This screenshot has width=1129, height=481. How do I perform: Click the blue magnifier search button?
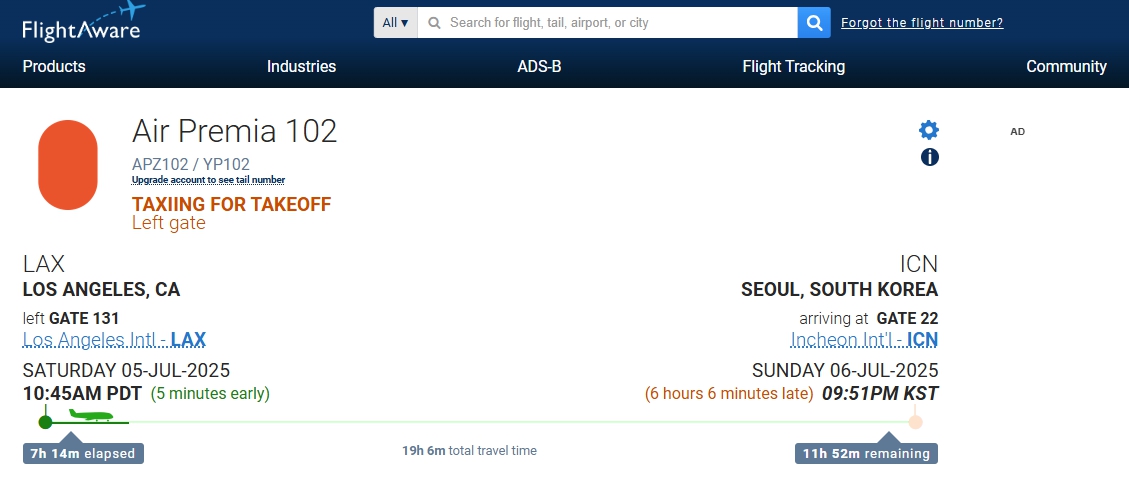point(814,22)
